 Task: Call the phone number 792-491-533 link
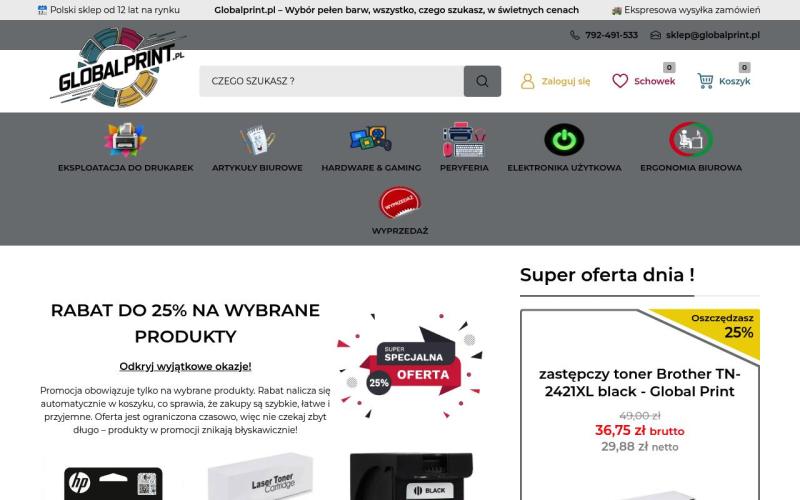pos(611,35)
